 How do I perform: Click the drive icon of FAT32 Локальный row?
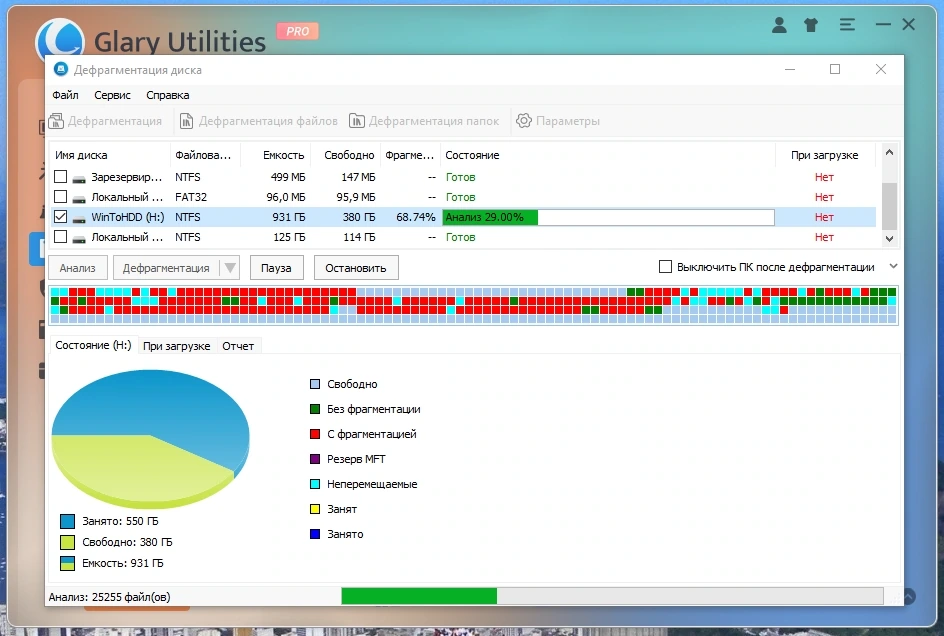(79, 198)
